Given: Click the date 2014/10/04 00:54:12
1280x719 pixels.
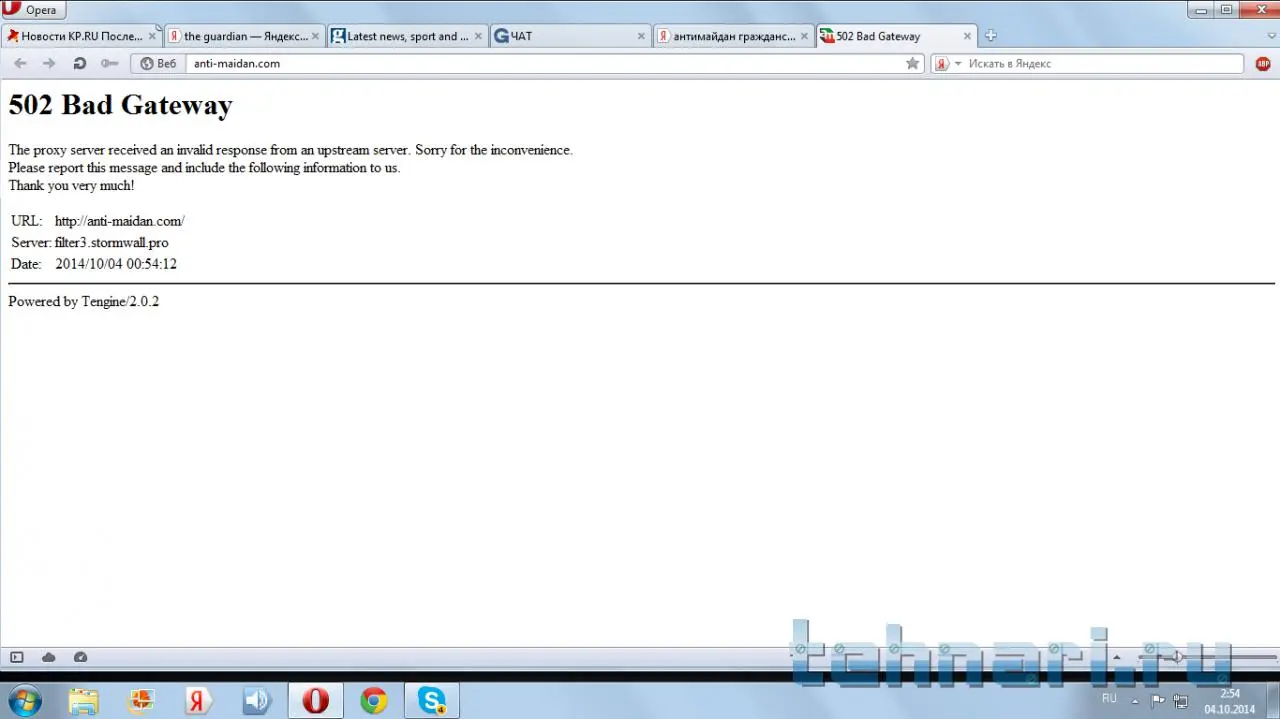Looking at the screenshot, I should (116, 264).
